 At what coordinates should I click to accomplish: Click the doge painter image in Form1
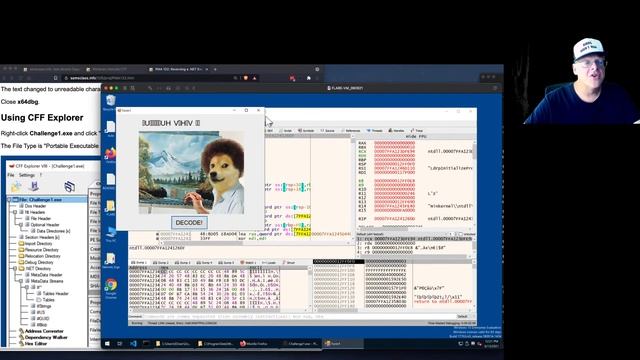[191, 173]
